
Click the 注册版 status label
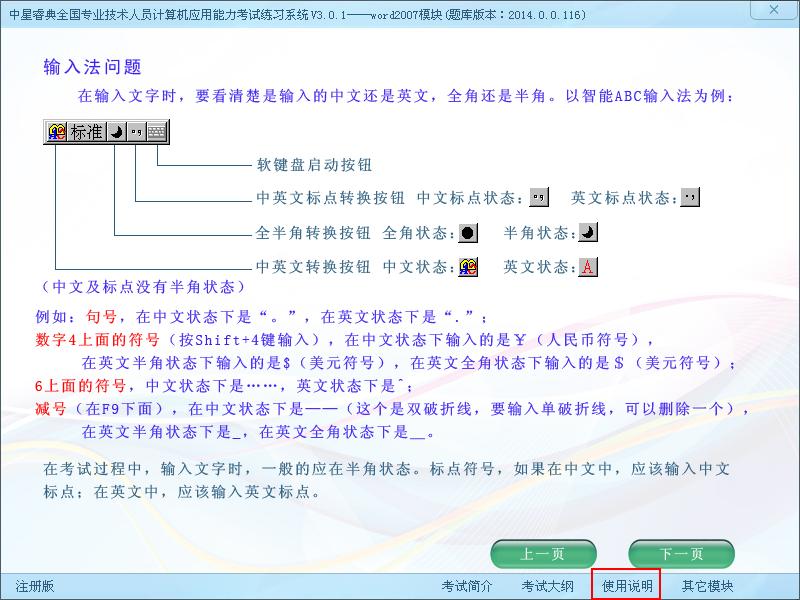click(35, 586)
